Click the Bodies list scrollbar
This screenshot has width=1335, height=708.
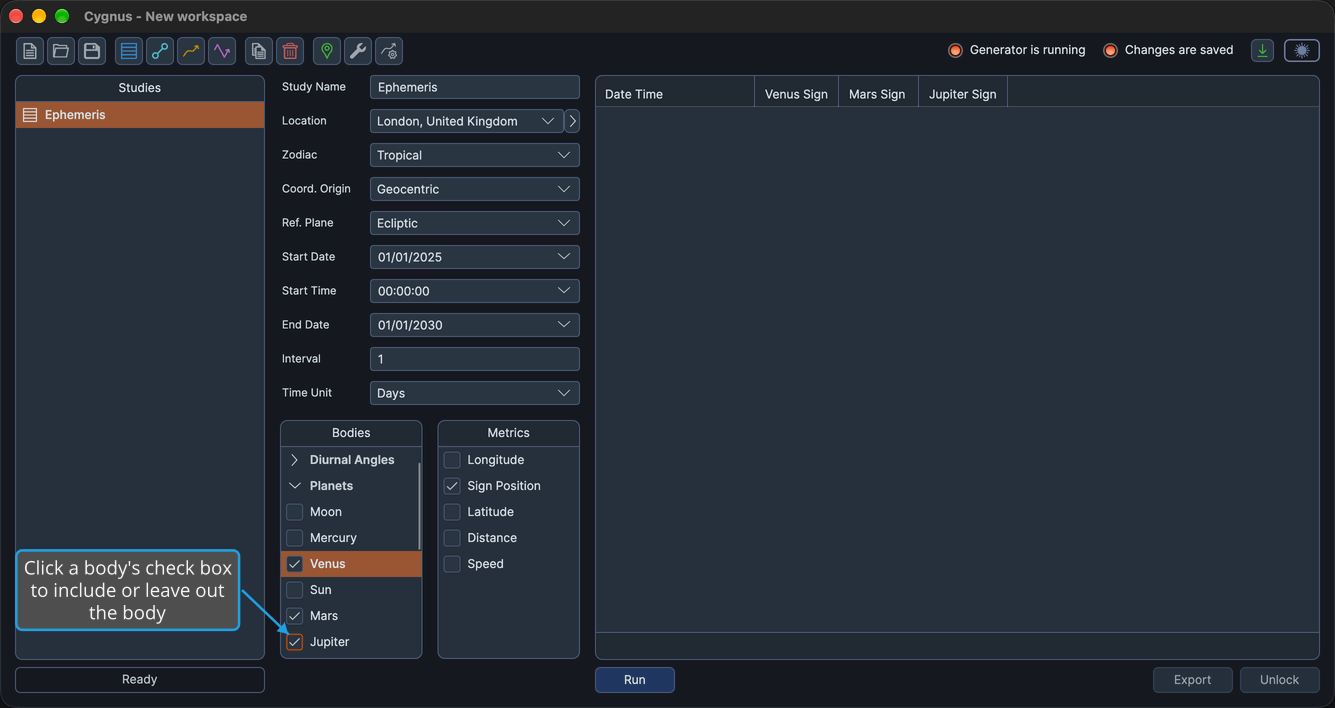click(420, 506)
